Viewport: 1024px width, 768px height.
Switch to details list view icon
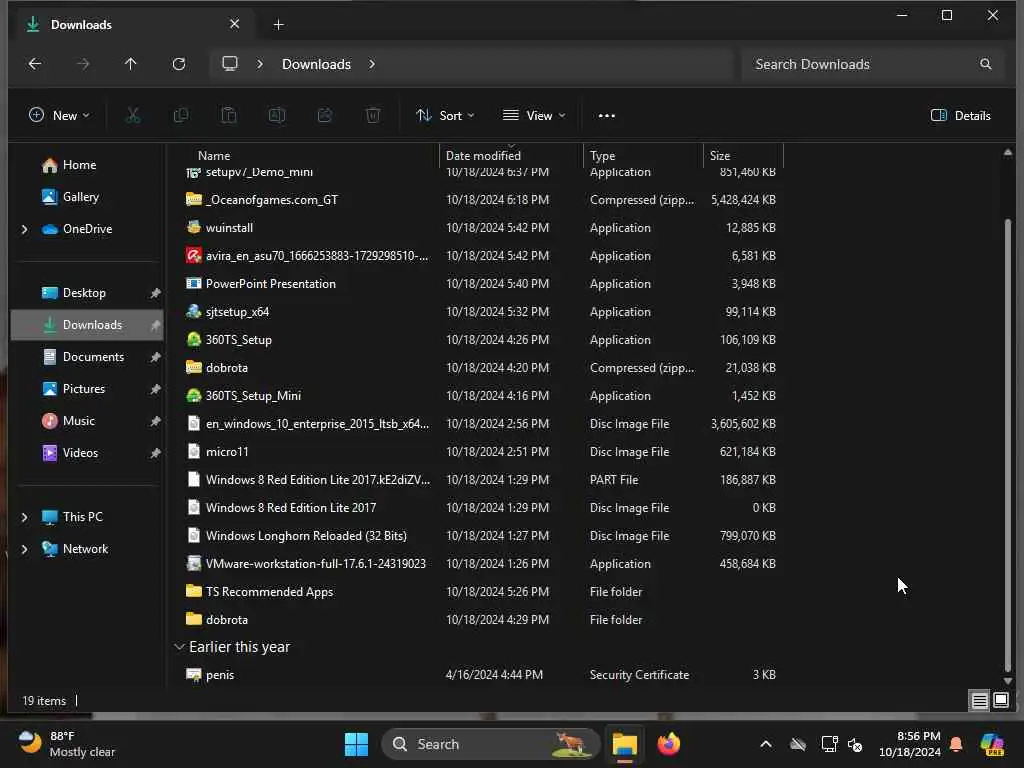[x=979, y=701]
